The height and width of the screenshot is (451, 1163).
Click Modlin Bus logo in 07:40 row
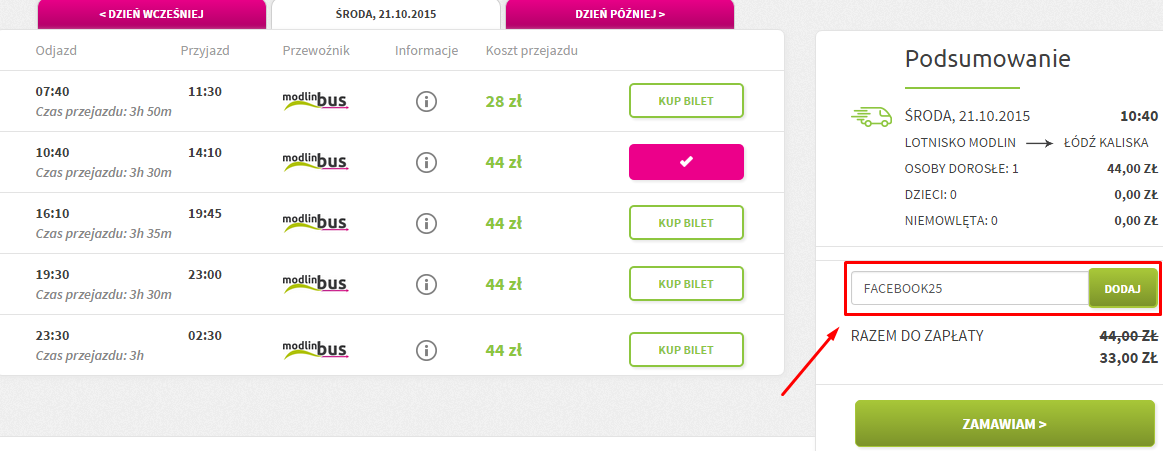[x=316, y=100]
